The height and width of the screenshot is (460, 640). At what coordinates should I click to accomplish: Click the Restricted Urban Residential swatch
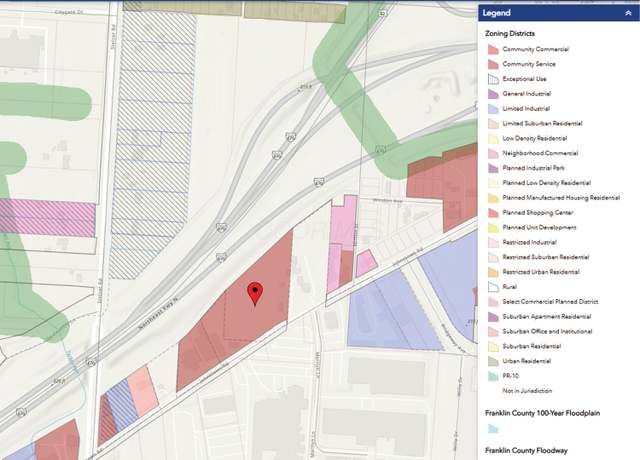click(493, 272)
